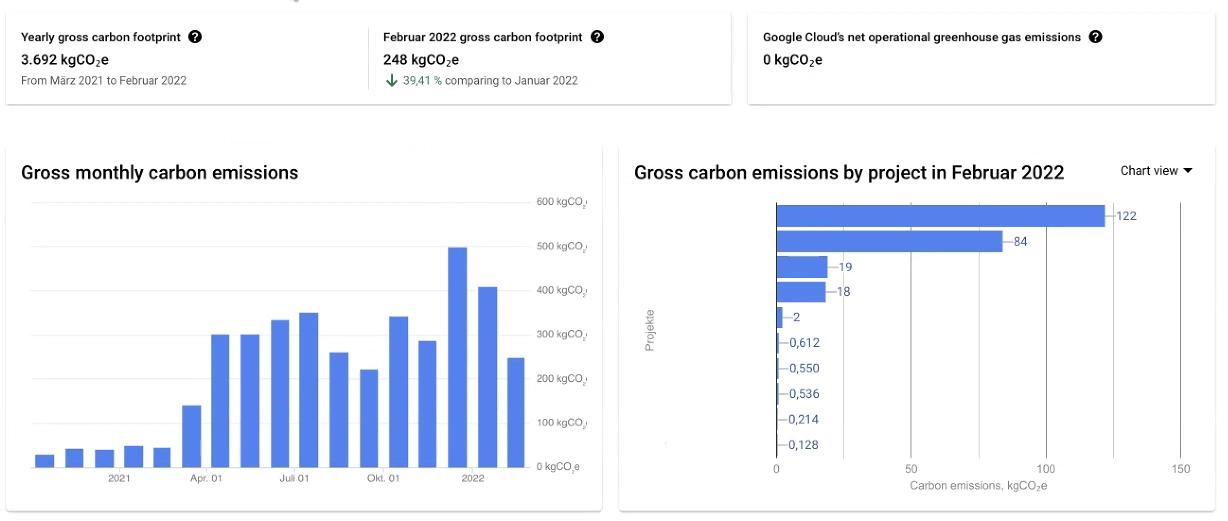The height and width of the screenshot is (521, 1228).
Task: Click help icon beside Yearly gross carbon footprint
Action: click(195, 37)
